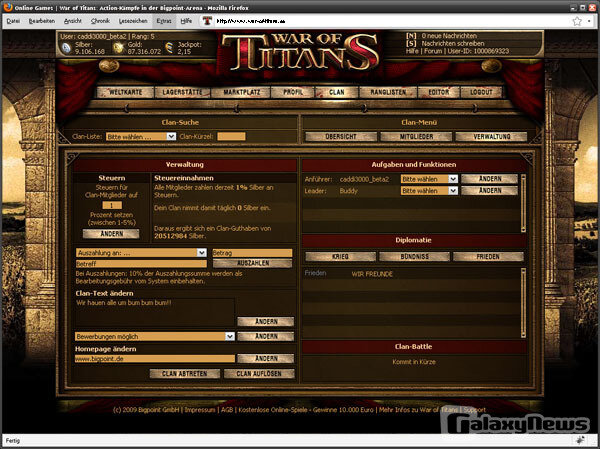600x449 pixels.
Task: Click the bookmark star's dropdown arrow
Action: 589,21
